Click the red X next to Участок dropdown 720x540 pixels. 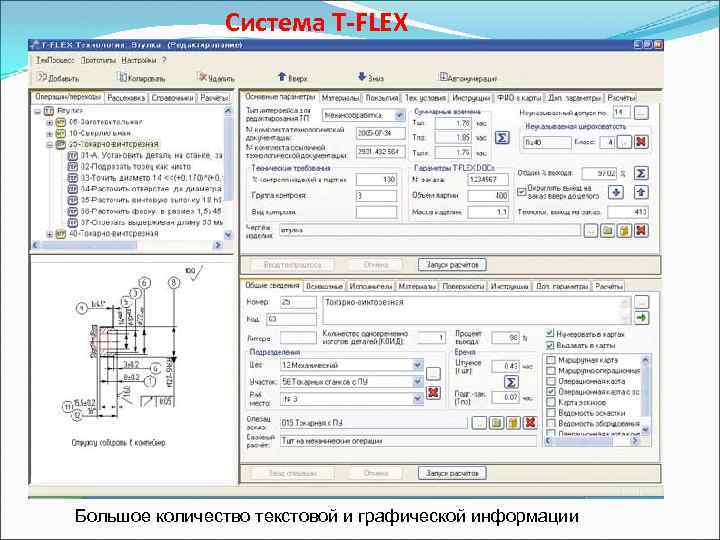[x=433, y=392]
